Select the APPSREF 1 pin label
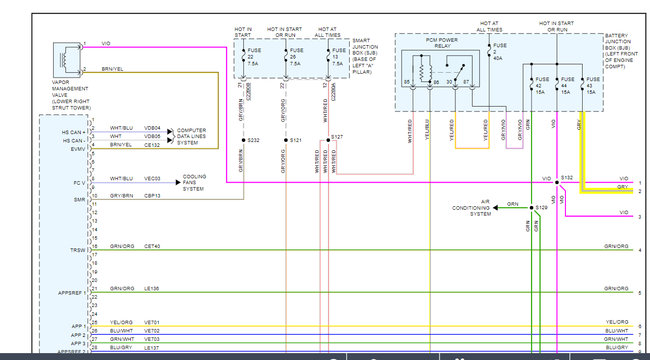 point(72,293)
